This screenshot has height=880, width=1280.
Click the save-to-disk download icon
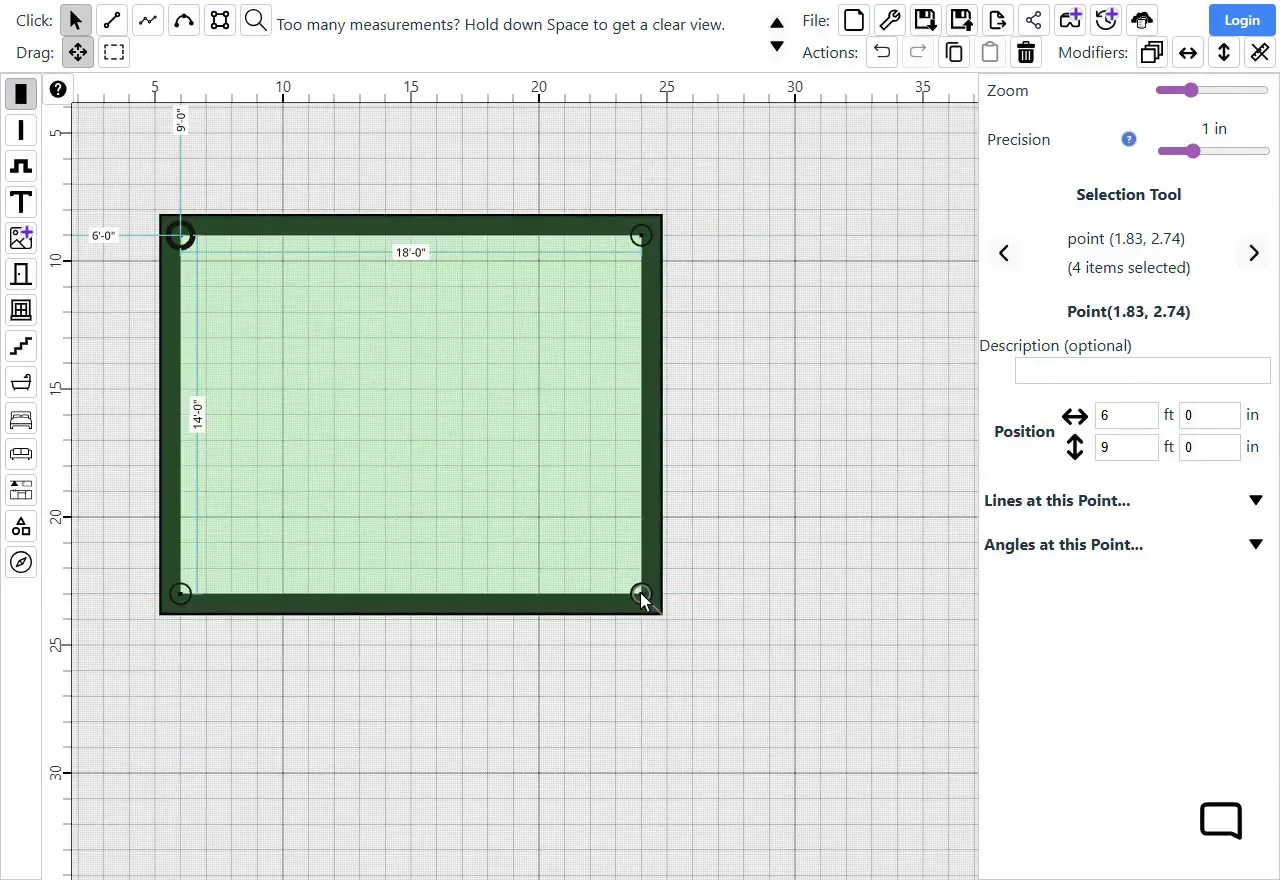(925, 20)
